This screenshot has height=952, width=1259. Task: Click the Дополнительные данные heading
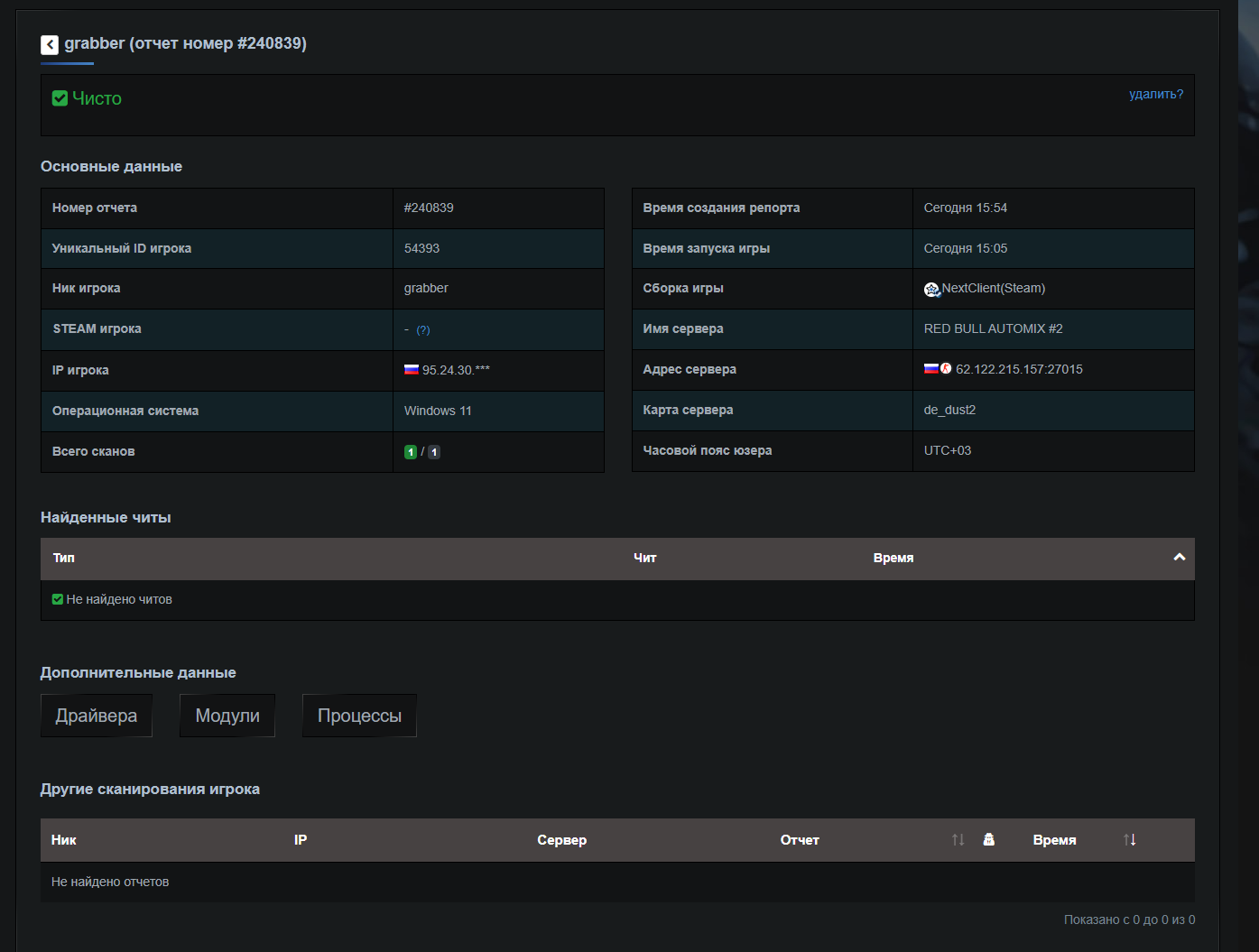(x=138, y=672)
